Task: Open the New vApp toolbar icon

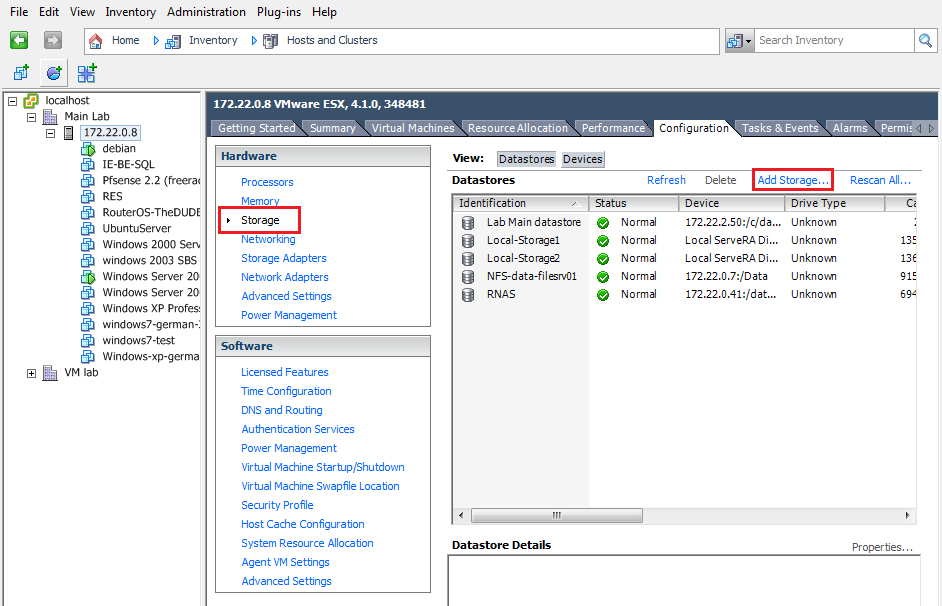Action: click(x=85, y=73)
